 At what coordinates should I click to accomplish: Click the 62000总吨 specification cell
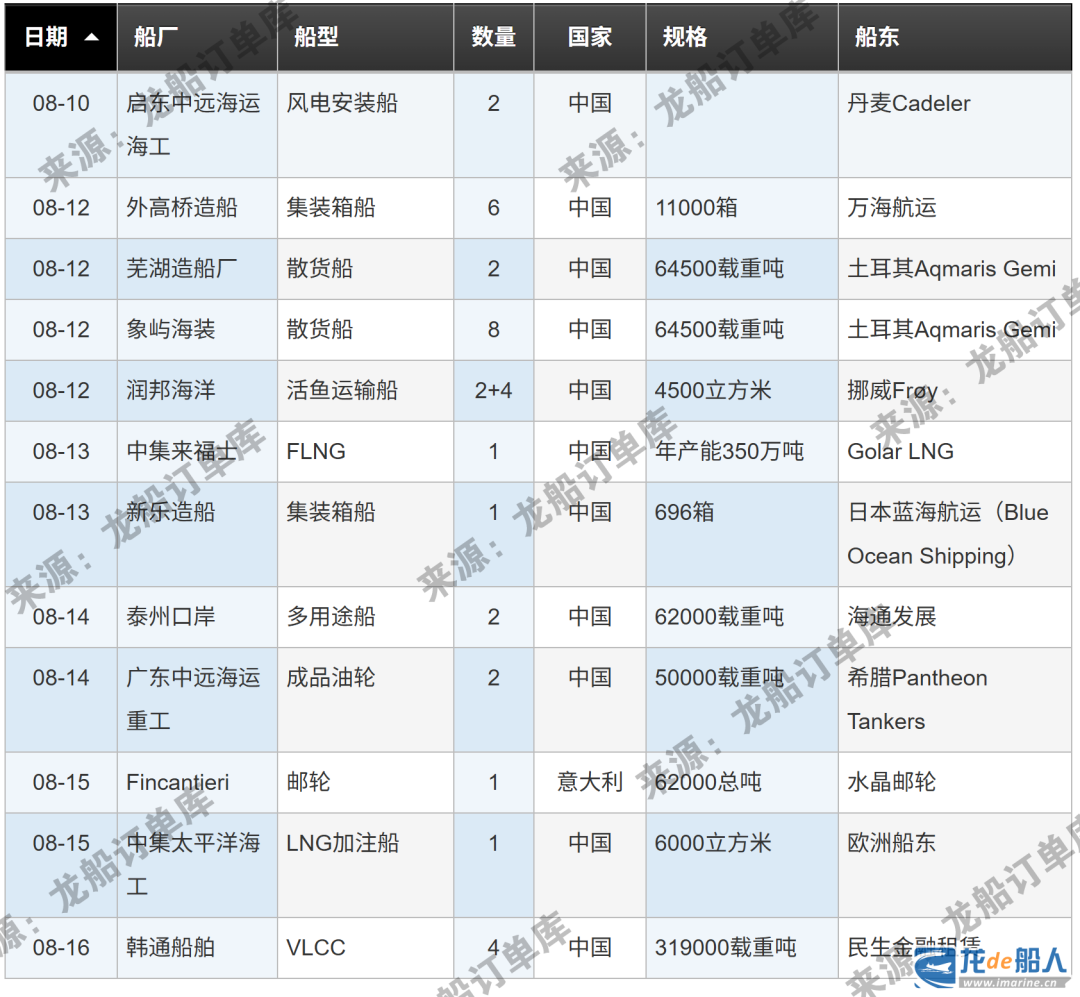tap(742, 782)
